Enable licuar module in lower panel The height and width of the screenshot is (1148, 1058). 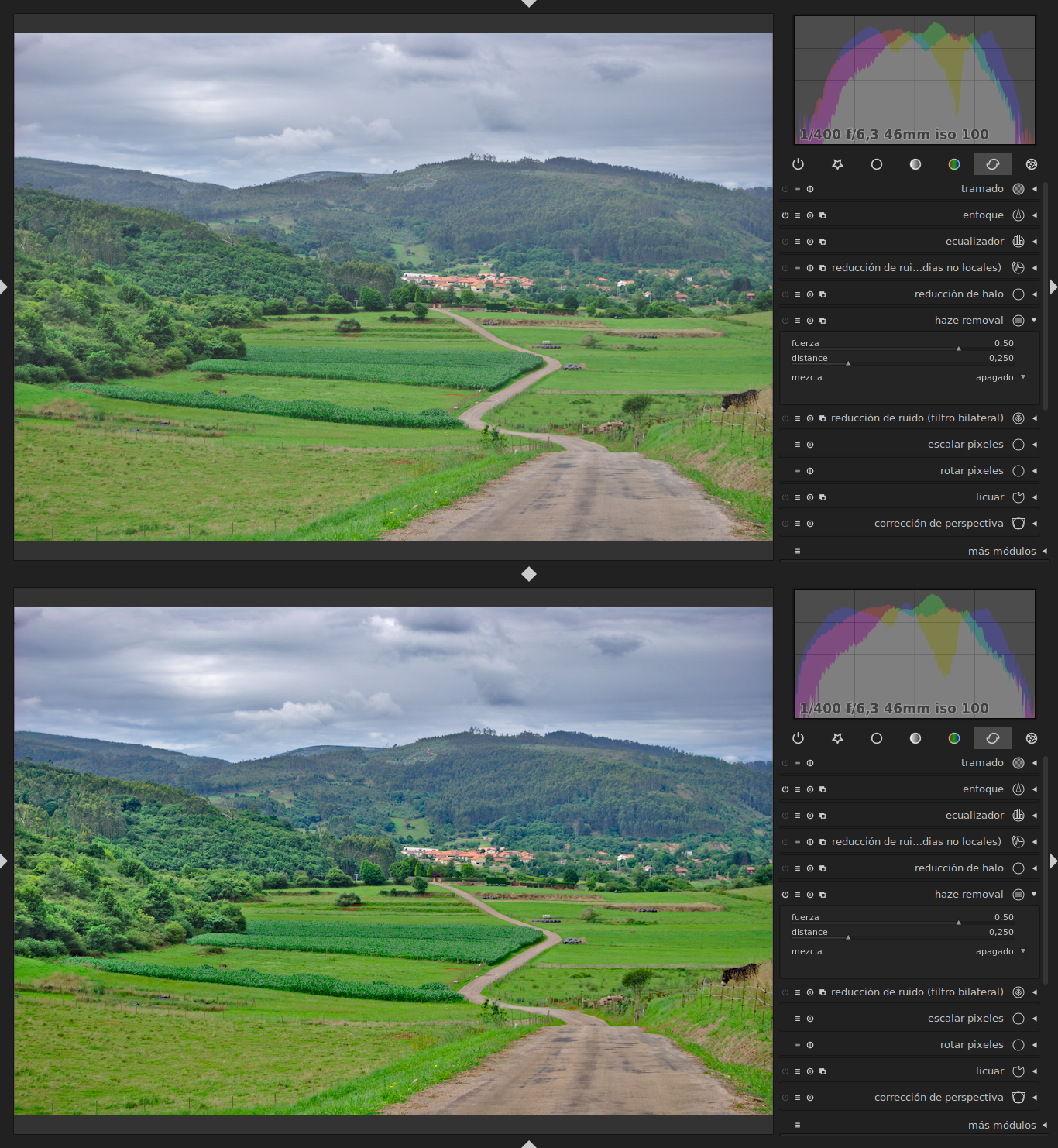point(785,1071)
